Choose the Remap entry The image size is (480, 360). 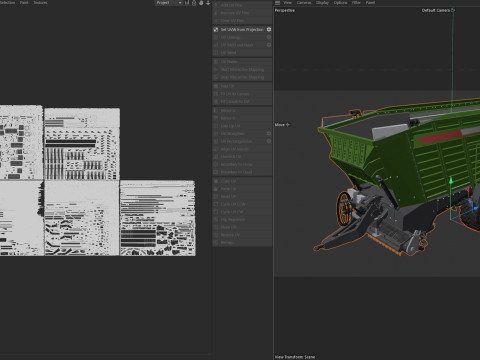click(x=242, y=243)
